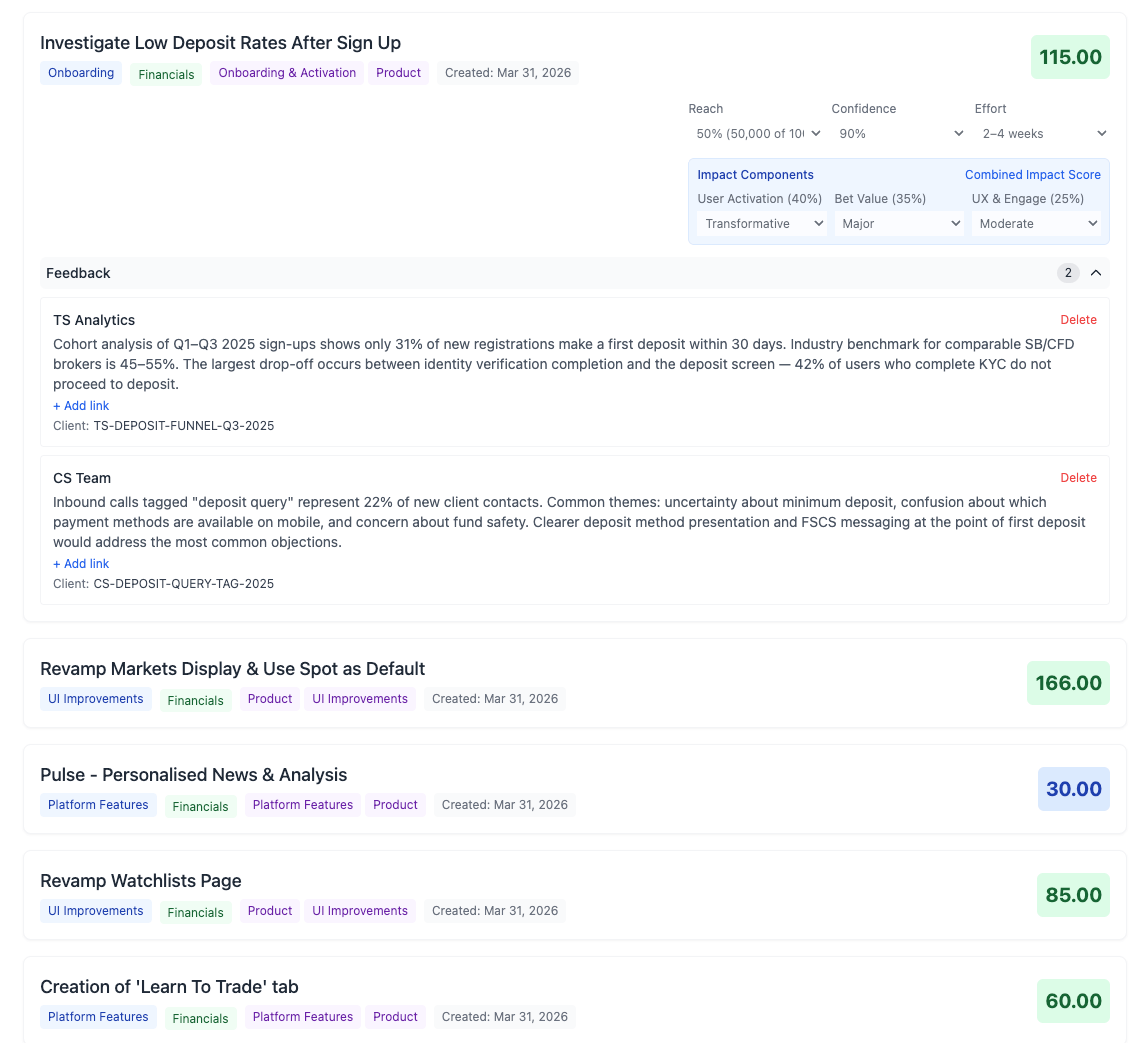The width and height of the screenshot is (1134, 1043).
Task: Click the 115.00 score badge
Action: pos(1070,57)
